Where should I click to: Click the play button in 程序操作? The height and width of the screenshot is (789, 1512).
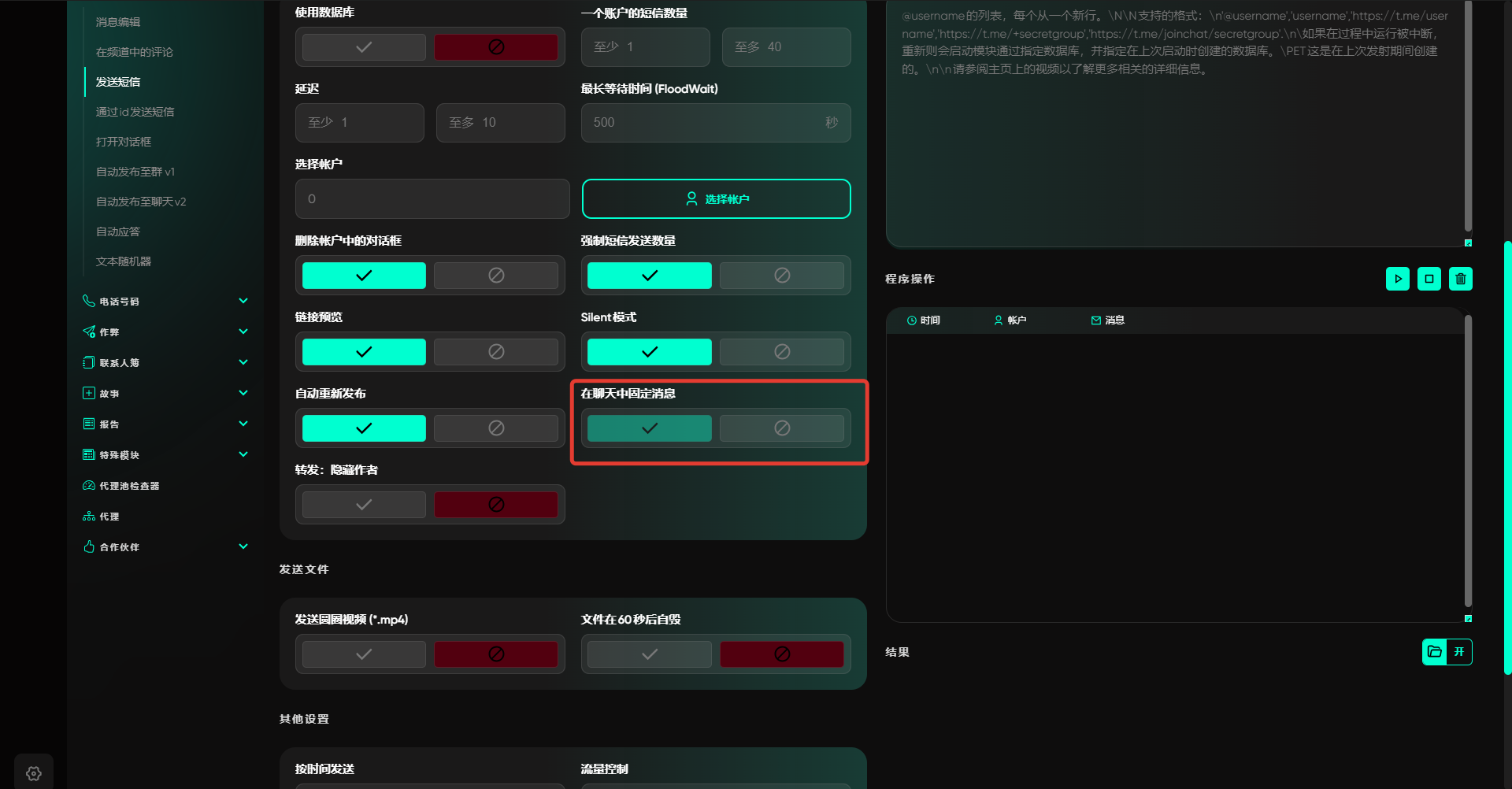(1397, 279)
